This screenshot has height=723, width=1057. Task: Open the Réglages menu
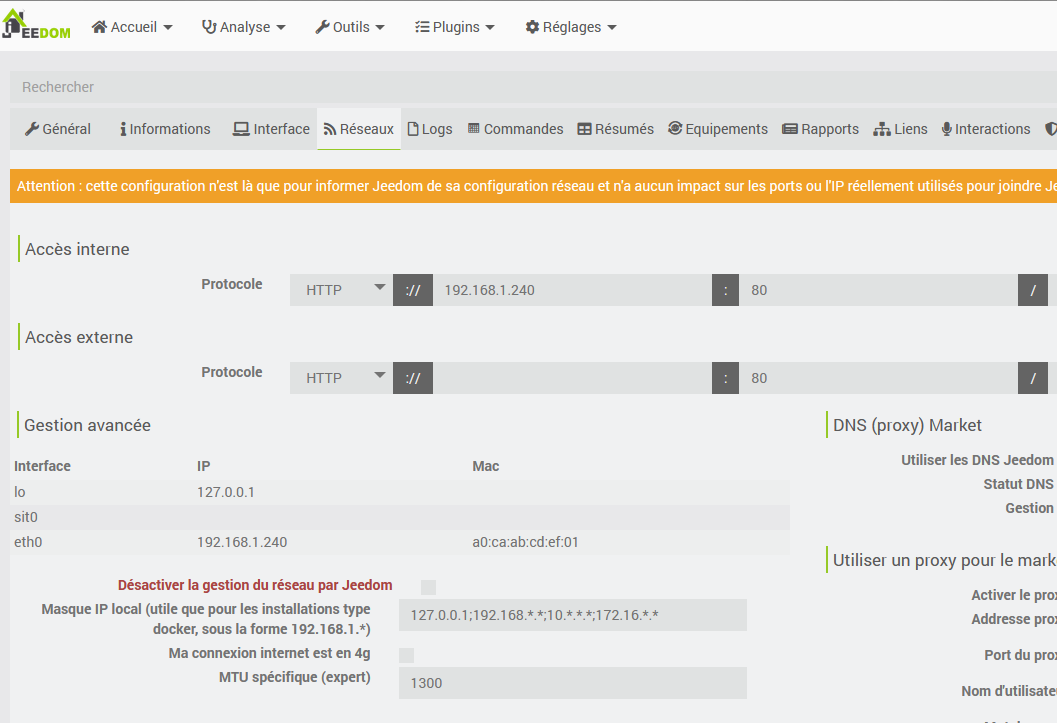point(570,27)
